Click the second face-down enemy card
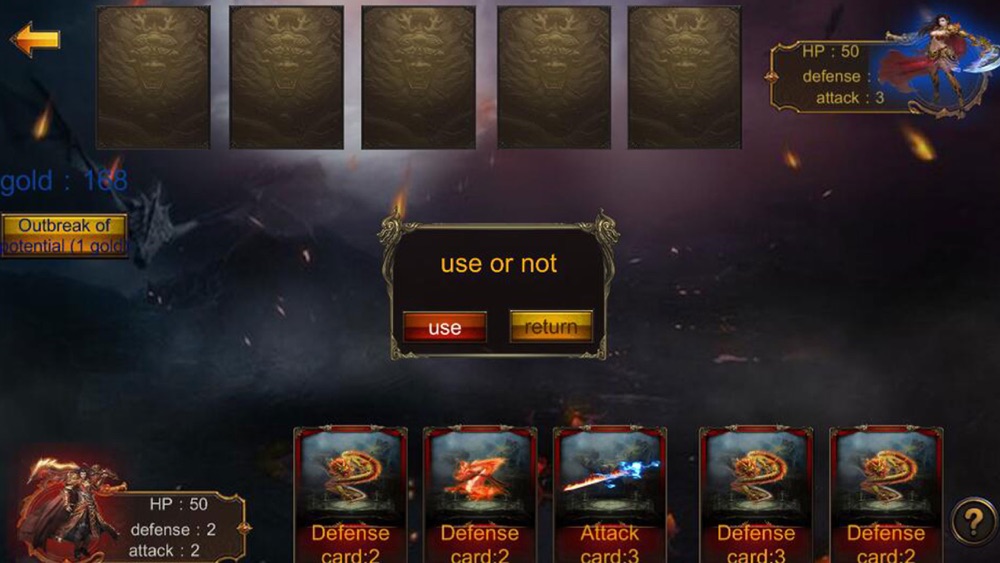Viewport: 1000px width, 563px height. (x=286, y=77)
